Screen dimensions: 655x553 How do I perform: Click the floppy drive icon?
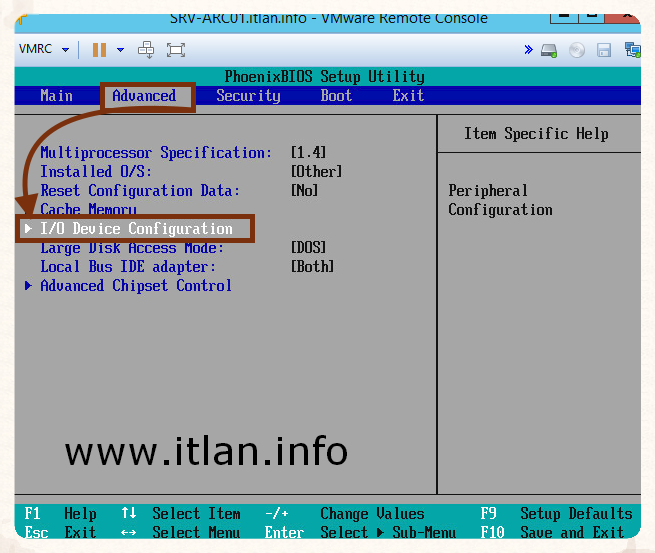click(x=604, y=49)
